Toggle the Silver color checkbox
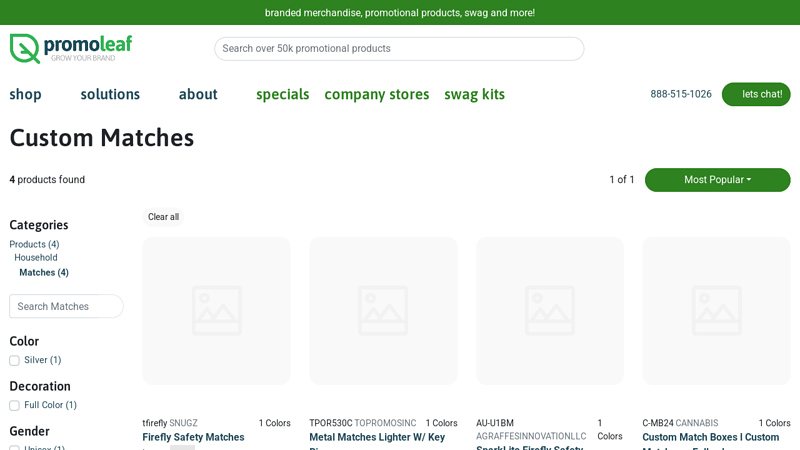800x450 pixels. point(14,360)
